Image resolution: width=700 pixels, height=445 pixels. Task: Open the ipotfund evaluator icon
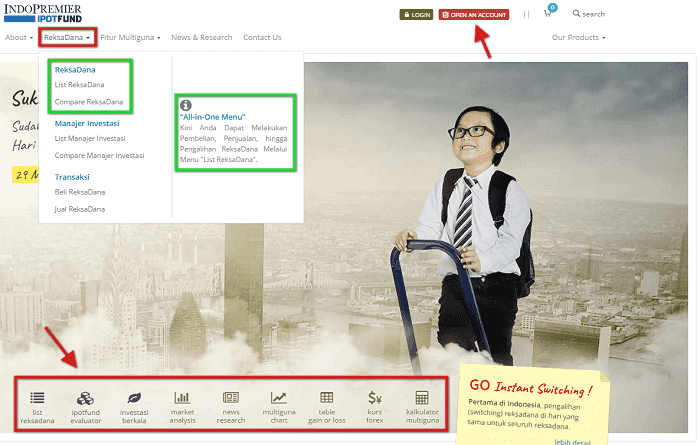pyautogui.click(x=86, y=398)
